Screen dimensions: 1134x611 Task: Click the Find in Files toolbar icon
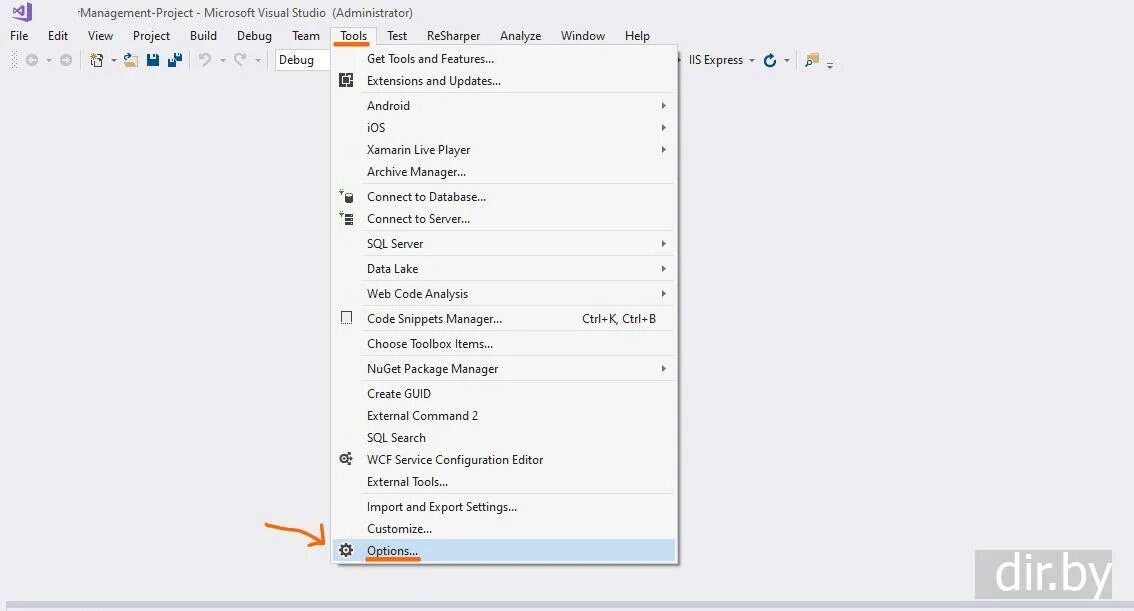tap(812, 60)
